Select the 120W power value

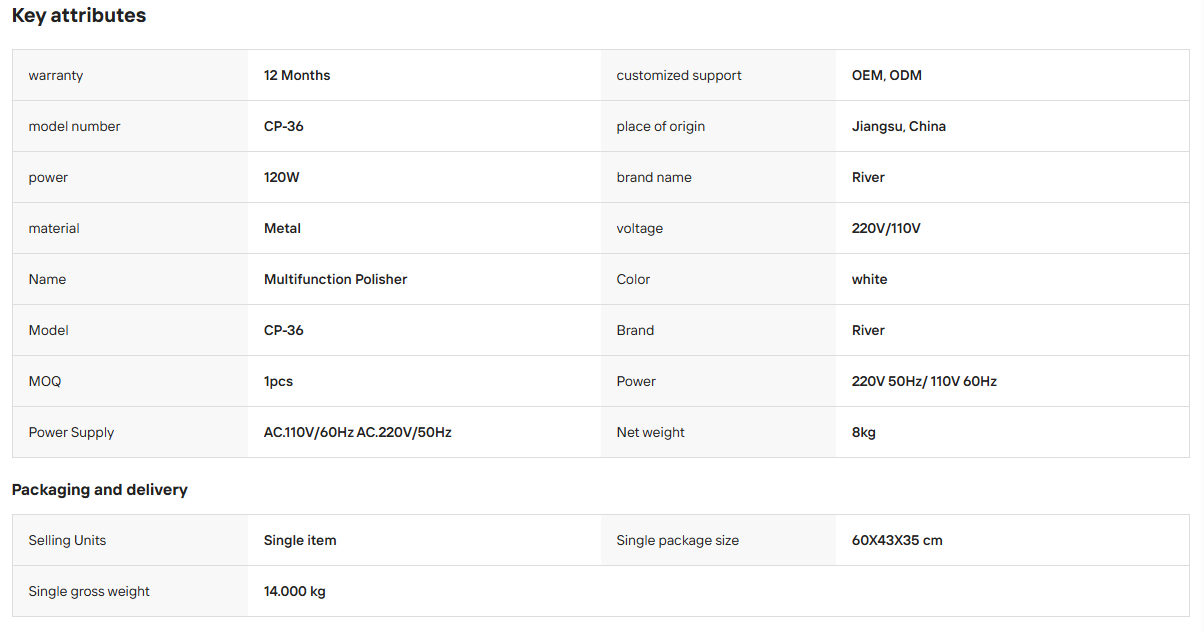282,177
